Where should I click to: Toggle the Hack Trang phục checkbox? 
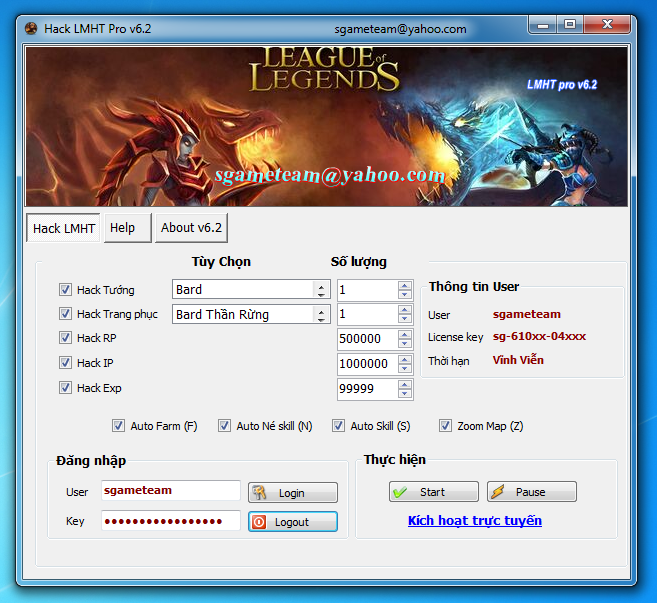pyautogui.click(x=65, y=313)
